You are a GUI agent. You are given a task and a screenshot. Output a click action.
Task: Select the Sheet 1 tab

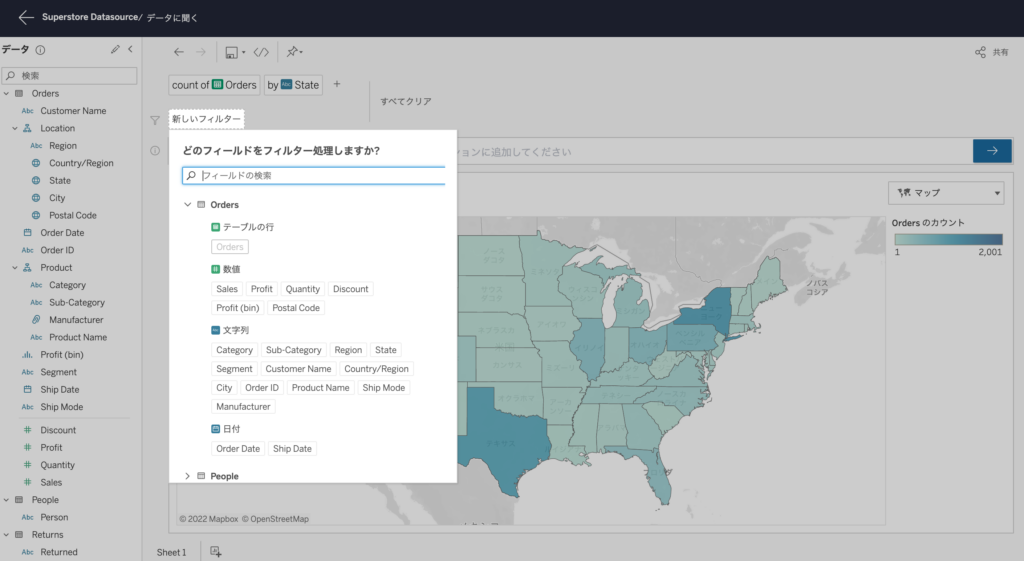tap(171, 552)
